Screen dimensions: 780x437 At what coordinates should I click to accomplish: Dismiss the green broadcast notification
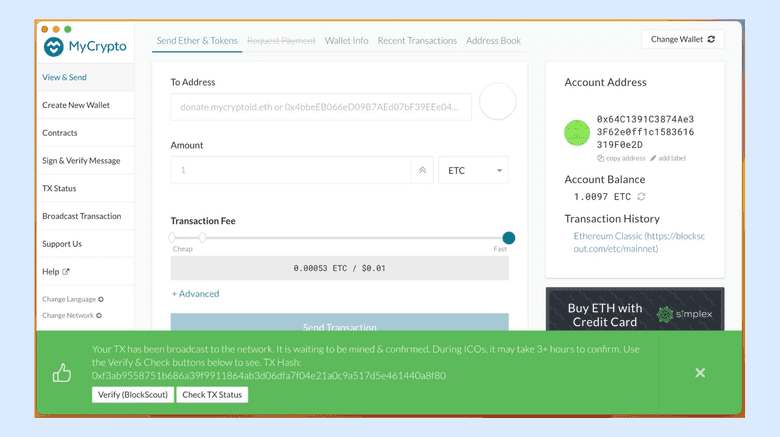coord(700,373)
